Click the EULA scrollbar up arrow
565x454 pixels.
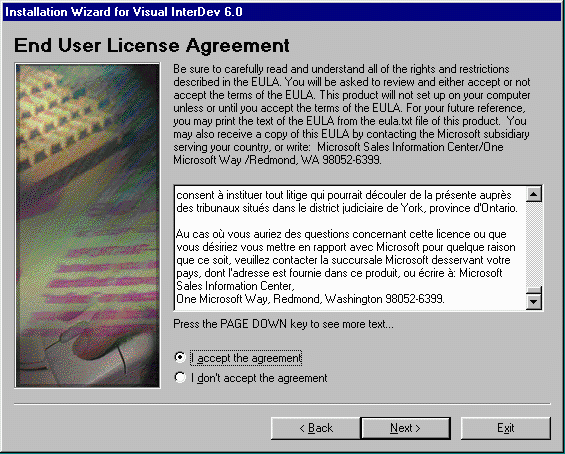pos(534,195)
